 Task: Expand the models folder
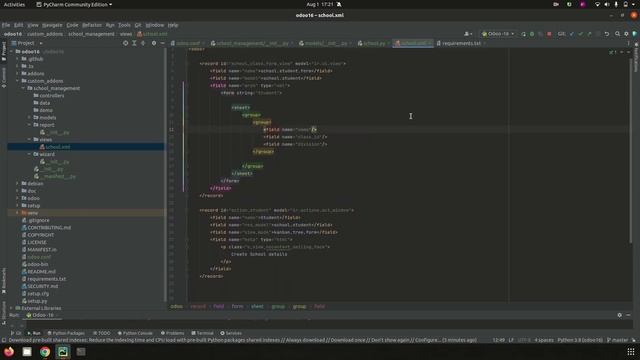coord(29,118)
